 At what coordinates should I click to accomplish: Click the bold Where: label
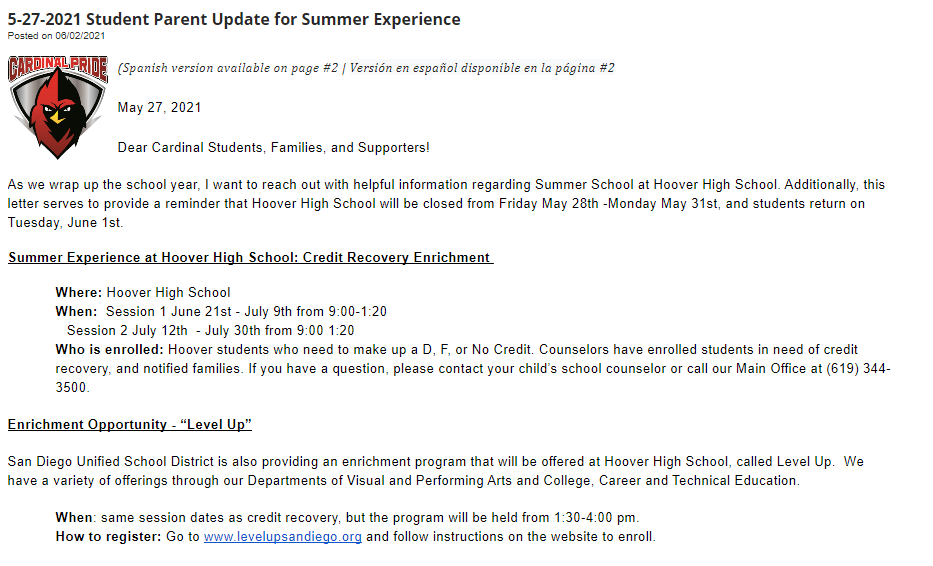click(x=79, y=293)
